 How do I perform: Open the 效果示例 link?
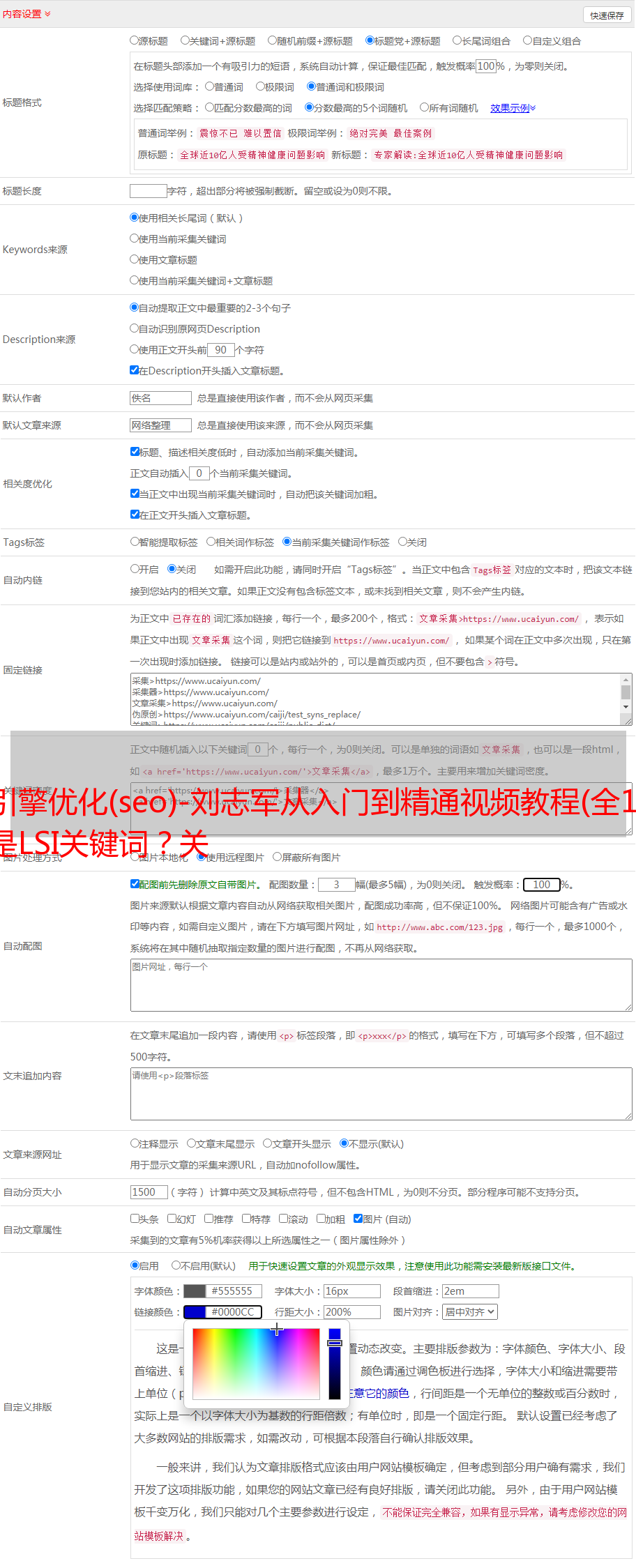pyautogui.click(x=513, y=108)
